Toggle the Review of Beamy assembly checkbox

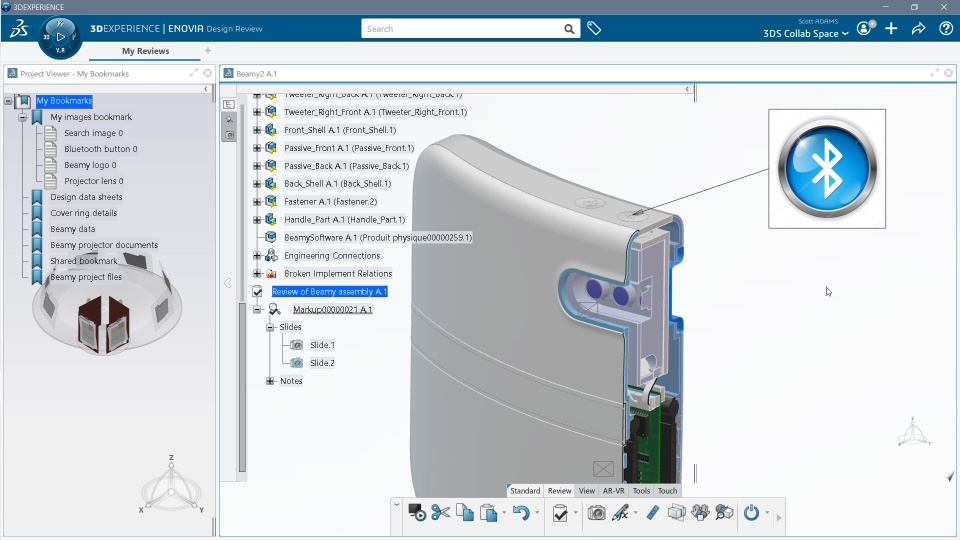click(x=258, y=291)
